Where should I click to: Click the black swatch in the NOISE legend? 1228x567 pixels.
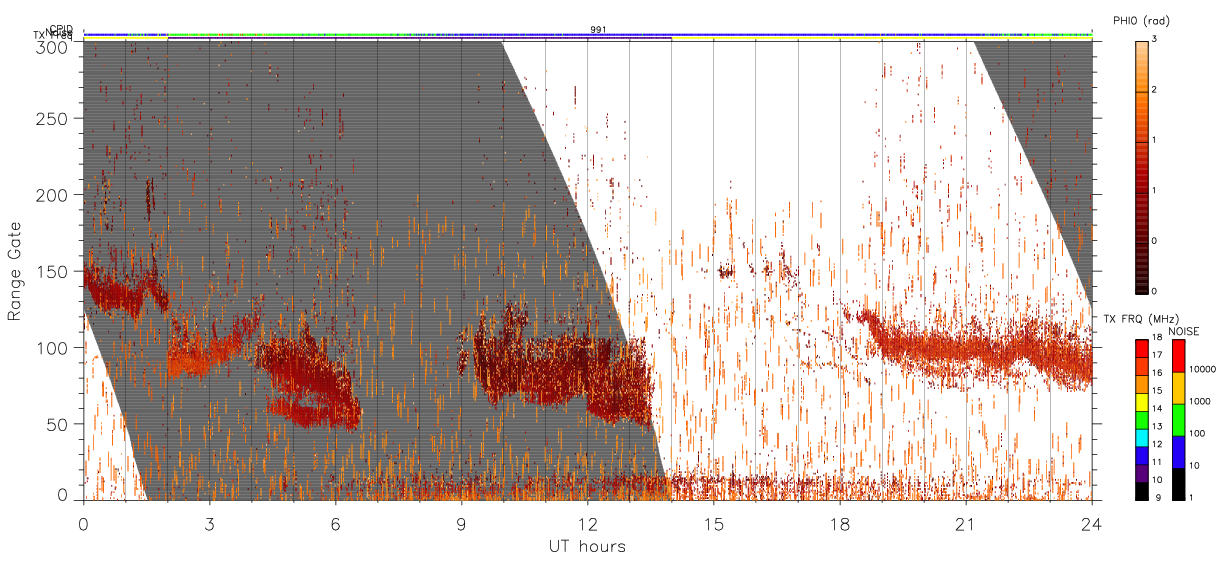click(x=1178, y=483)
